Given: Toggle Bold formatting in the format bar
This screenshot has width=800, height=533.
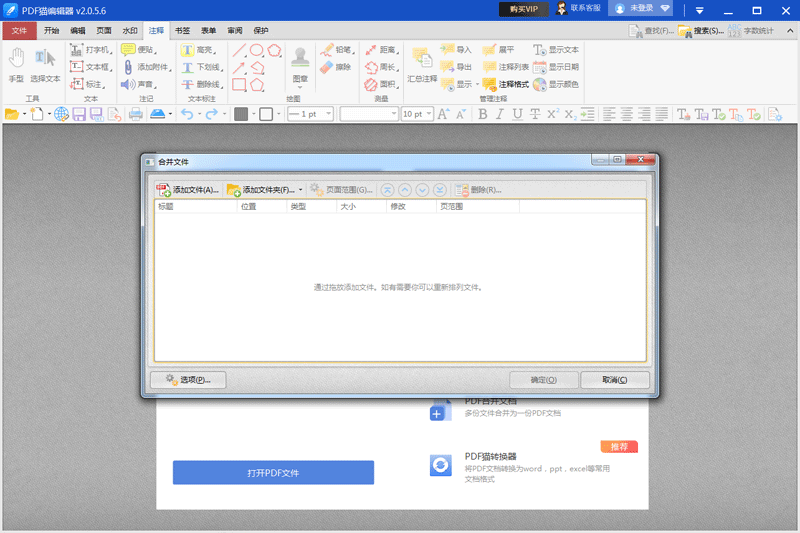Looking at the screenshot, I should 483,114.
